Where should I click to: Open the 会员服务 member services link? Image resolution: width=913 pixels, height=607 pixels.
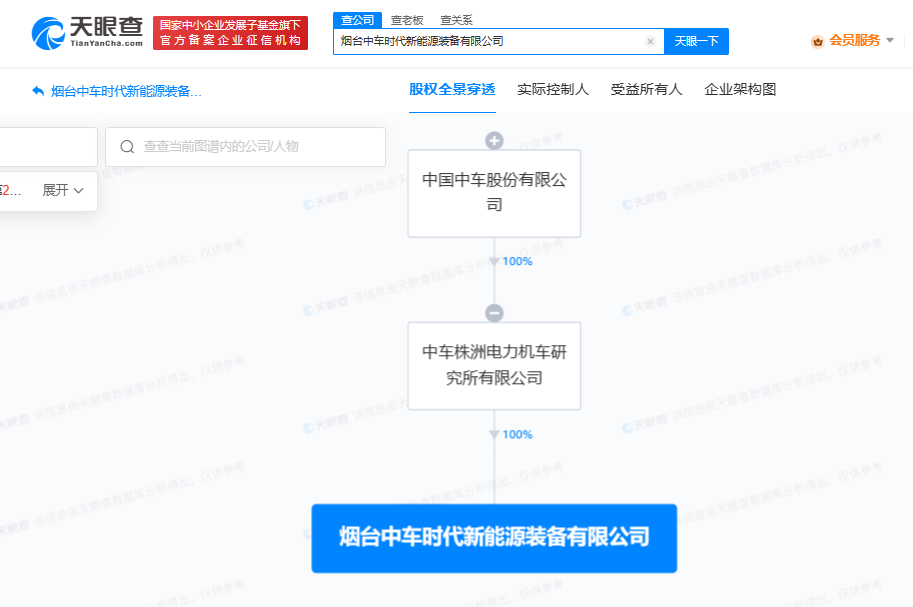pos(854,40)
